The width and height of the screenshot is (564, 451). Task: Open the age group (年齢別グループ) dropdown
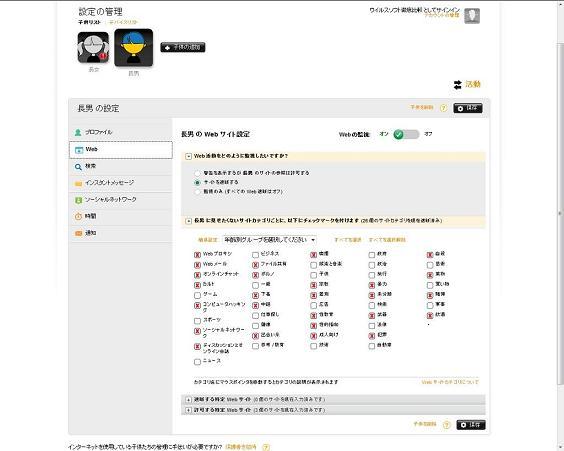coord(269,240)
